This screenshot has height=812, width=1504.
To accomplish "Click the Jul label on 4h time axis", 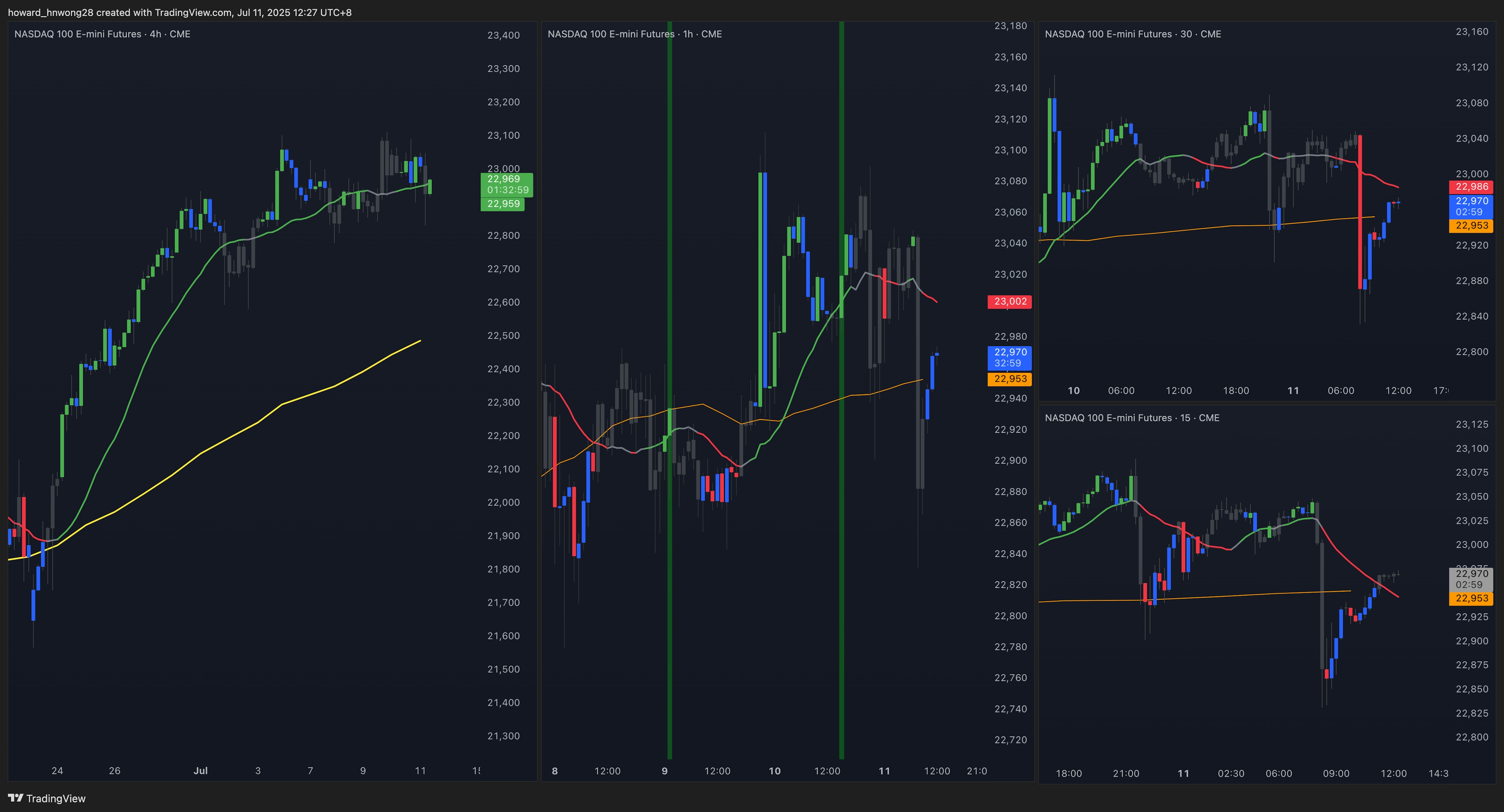I will [x=200, y=770].
